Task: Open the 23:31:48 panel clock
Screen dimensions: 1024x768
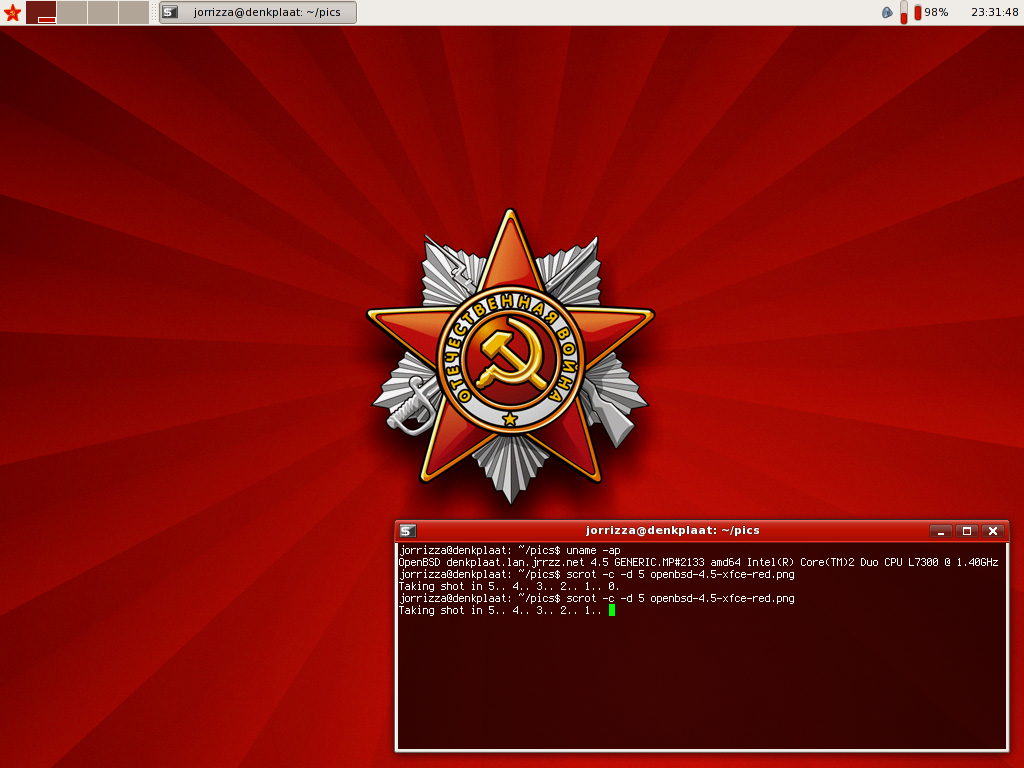Action: click(995, 12)
